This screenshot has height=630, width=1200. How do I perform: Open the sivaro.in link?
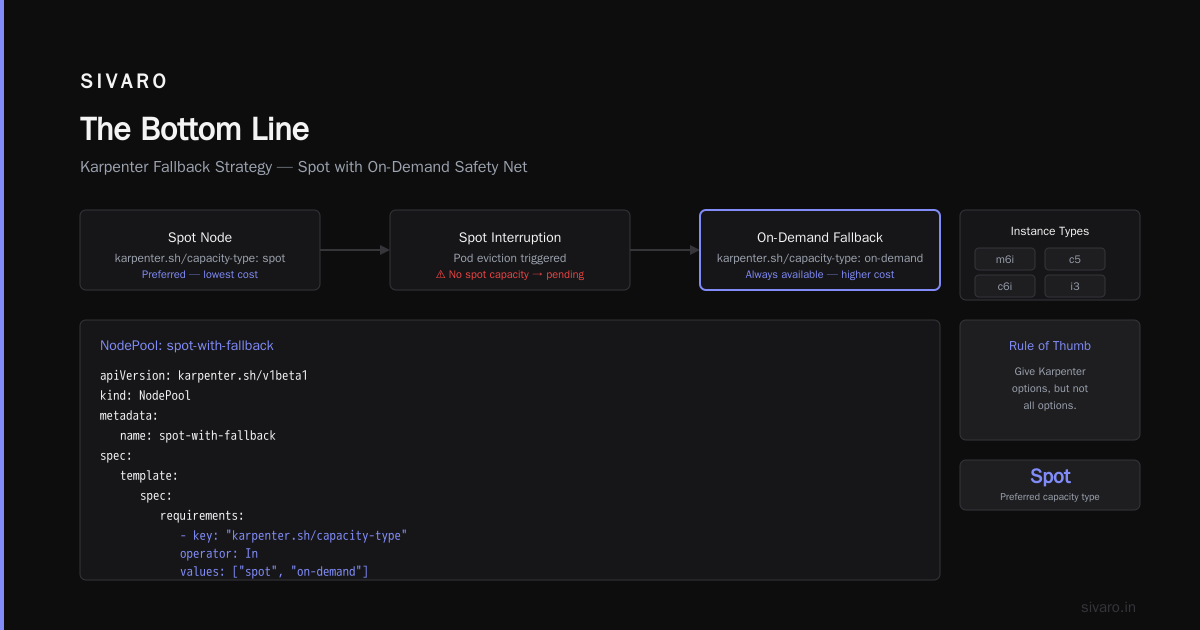pyautogui.click(x=1109, y=607)
